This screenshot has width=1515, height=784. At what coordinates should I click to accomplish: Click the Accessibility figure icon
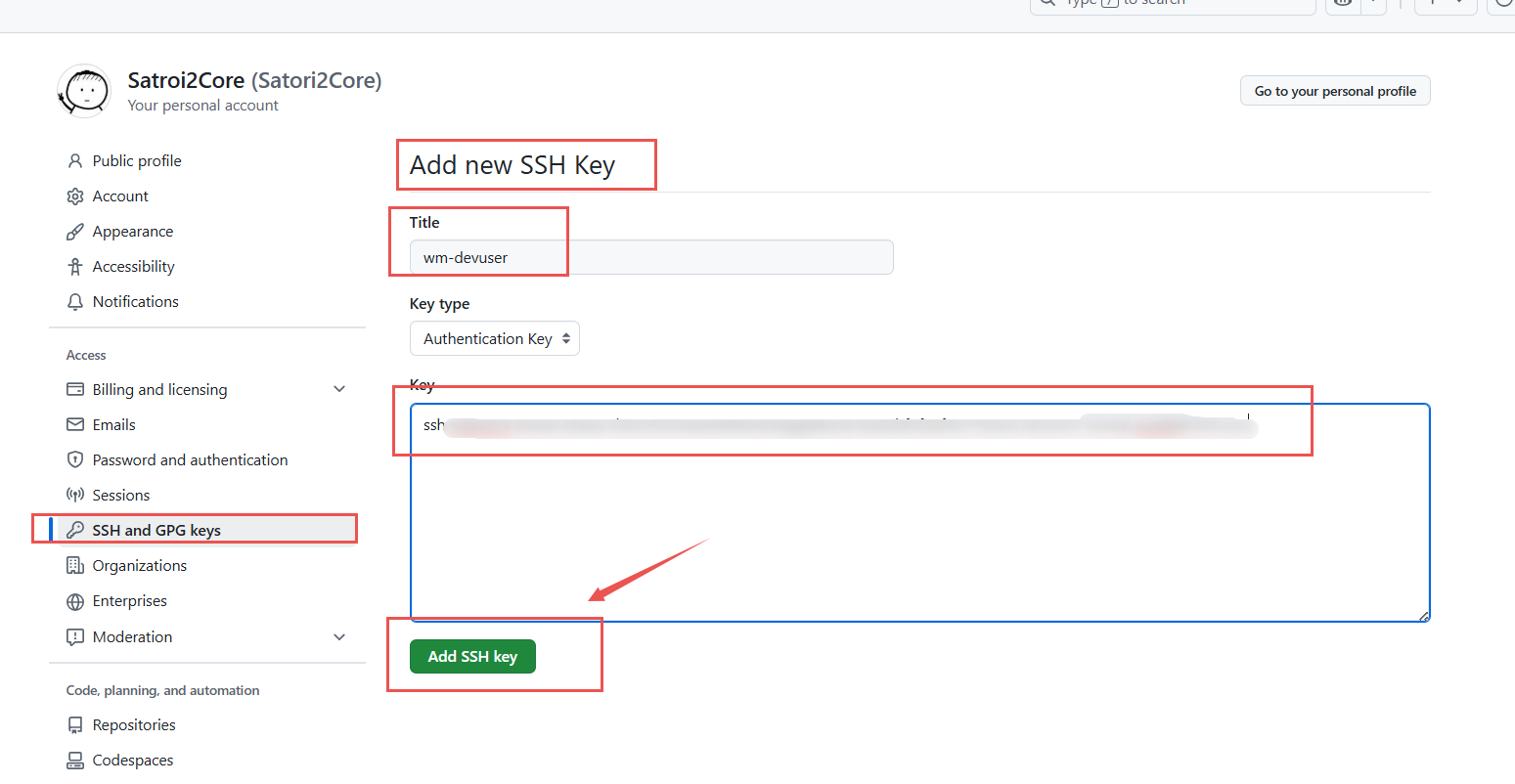(x=75, y=266)
